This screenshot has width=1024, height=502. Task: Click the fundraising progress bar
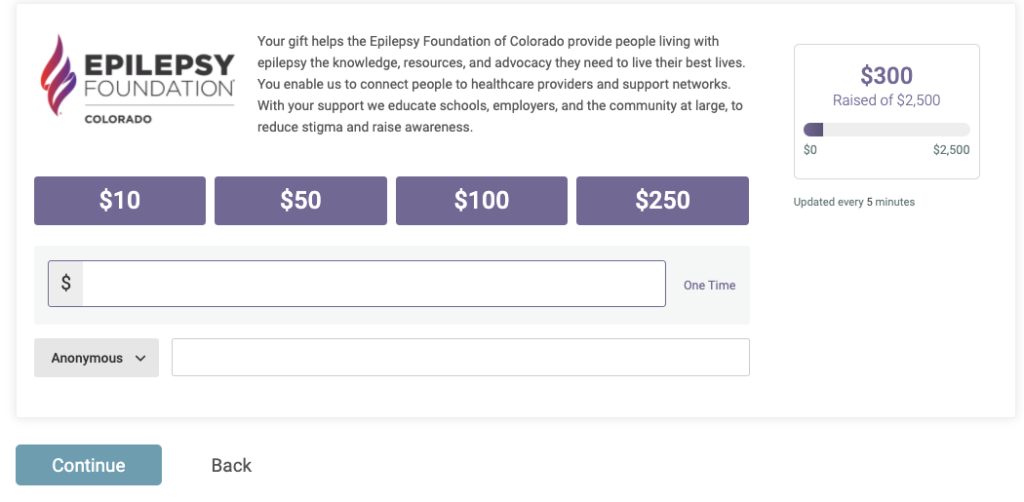(886, 130)
